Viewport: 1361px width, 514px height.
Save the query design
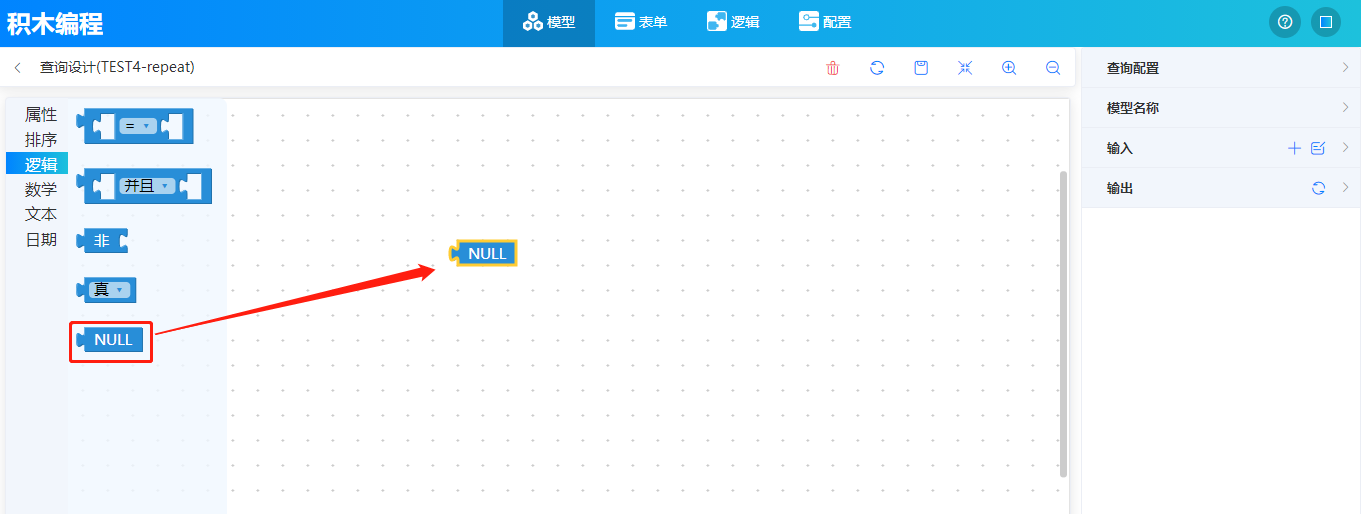(921, 68)
